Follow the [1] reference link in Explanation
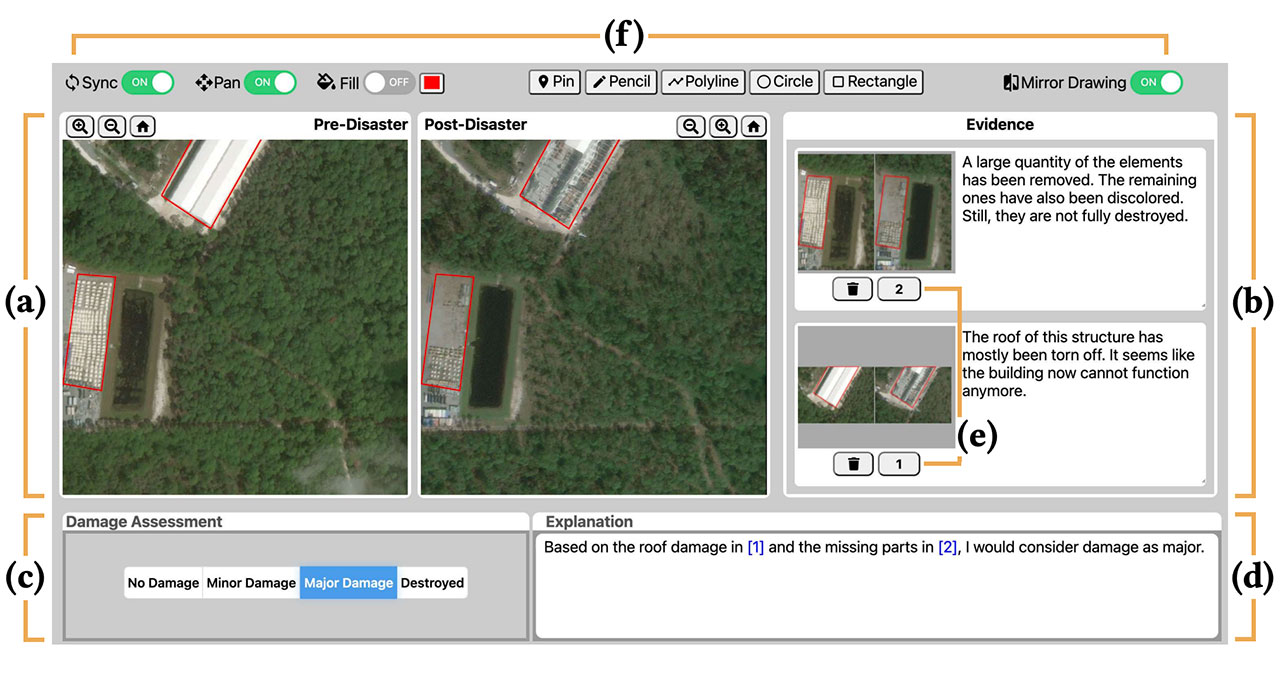The height and width of the screenshot is (680, 1280). (x=756, y=548)
